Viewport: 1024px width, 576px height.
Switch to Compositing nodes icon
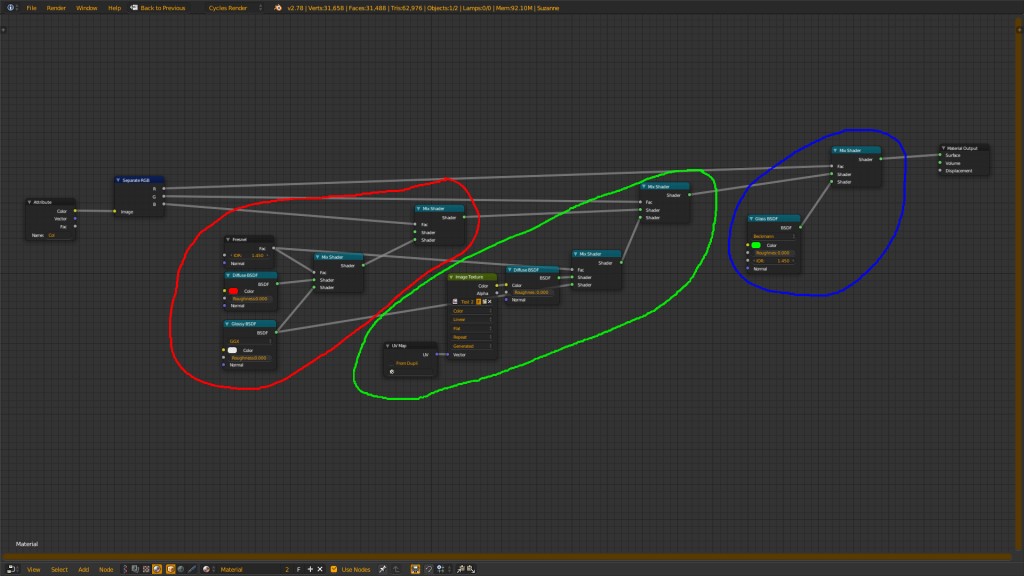[135, 567]
